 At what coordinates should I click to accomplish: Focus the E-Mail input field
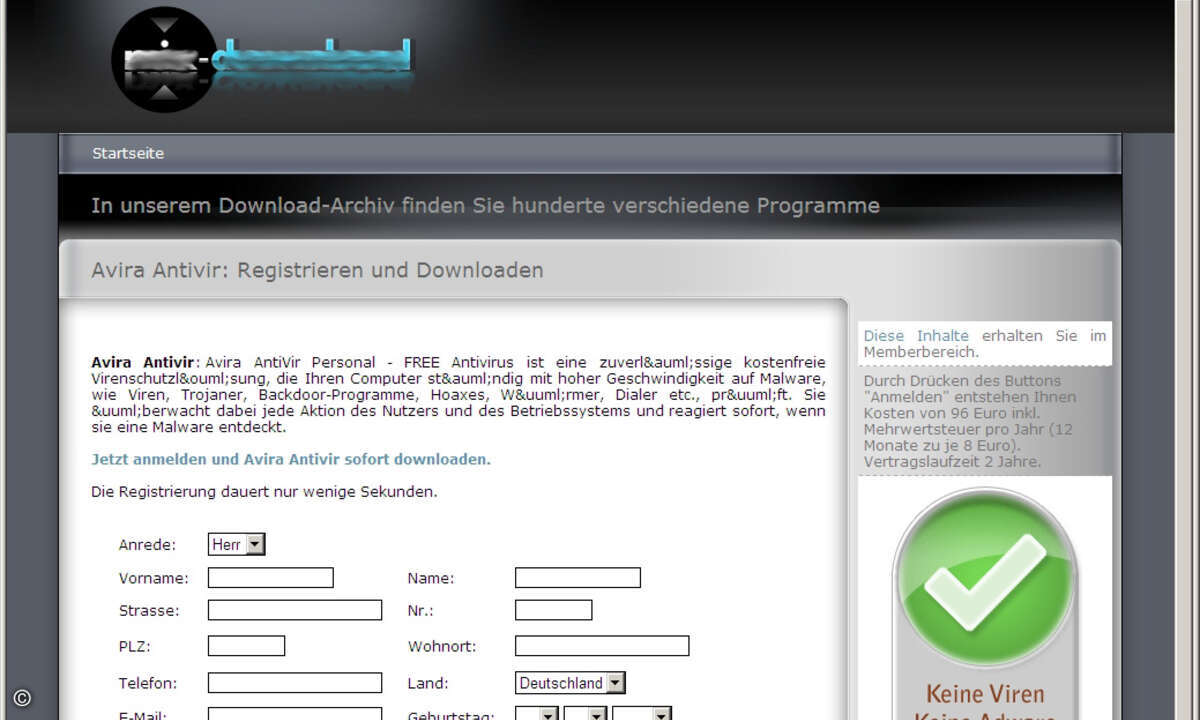(295, 714)
